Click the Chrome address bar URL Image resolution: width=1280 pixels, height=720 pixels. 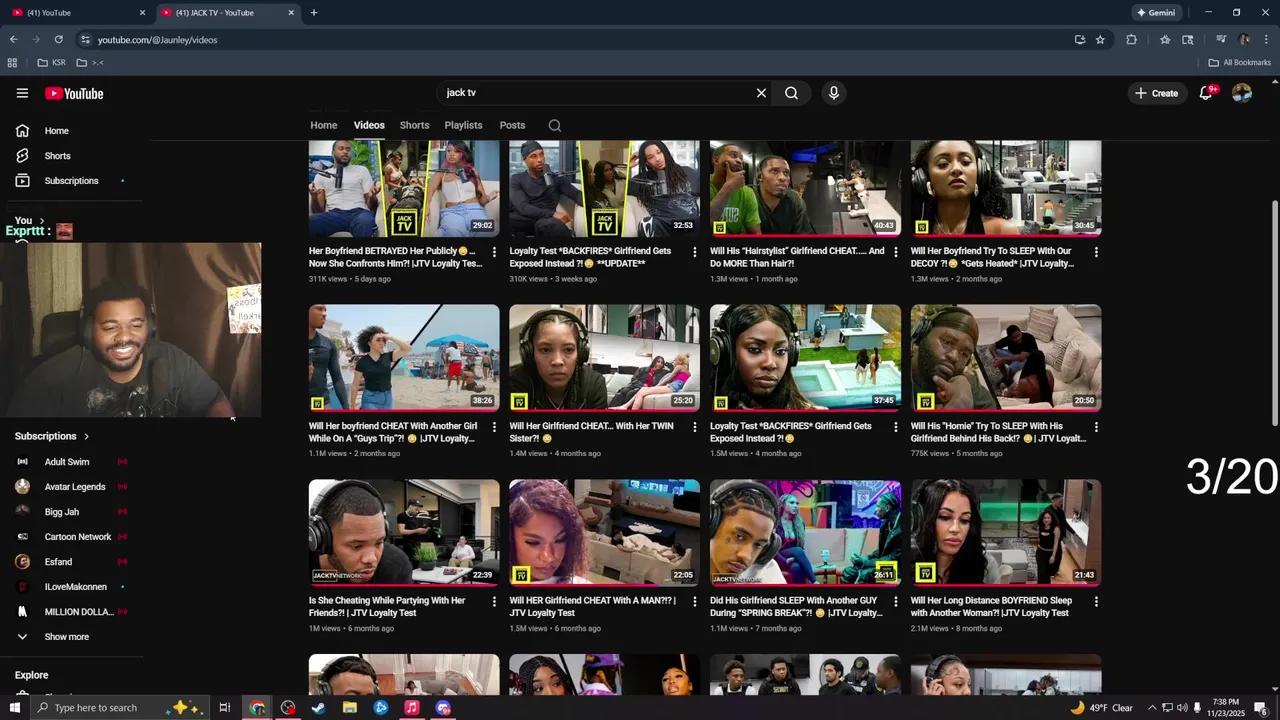tap(157, 40)
